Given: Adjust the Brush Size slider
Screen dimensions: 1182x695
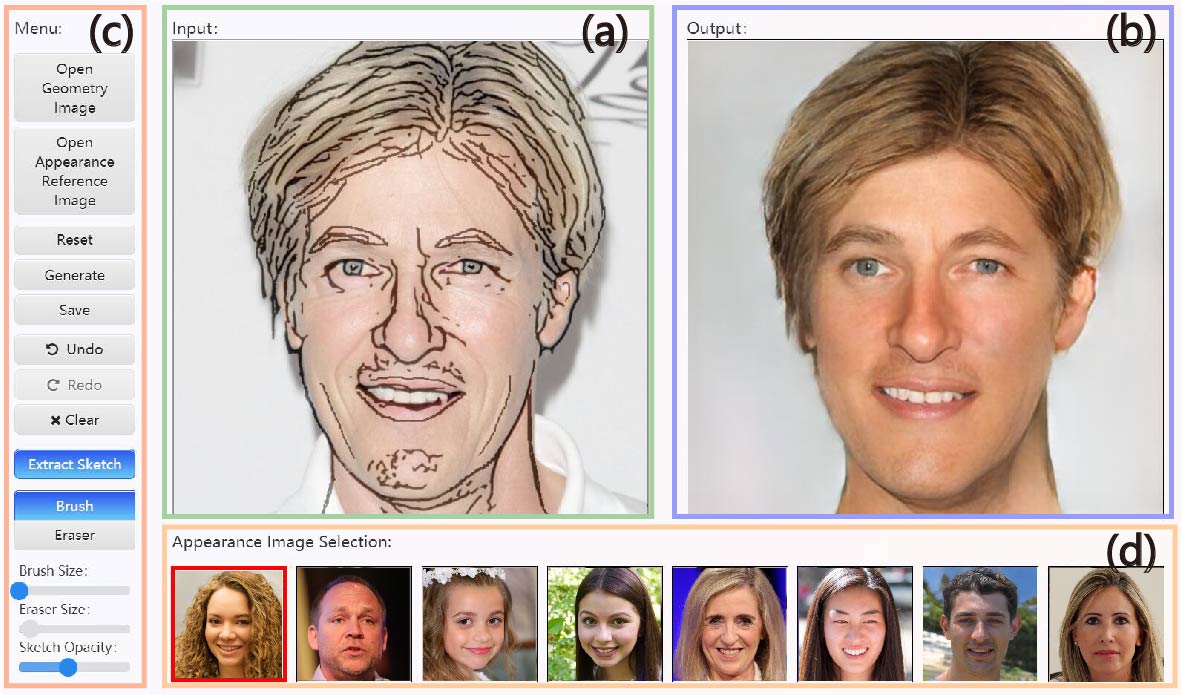Looking at the screenshot, I should pos(74,590).
